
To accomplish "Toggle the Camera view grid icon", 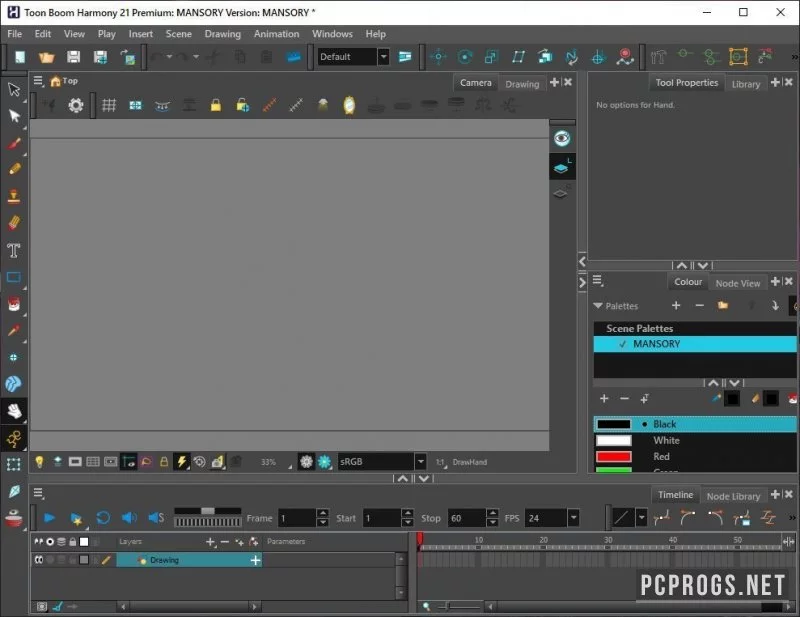I will coord(109,106).
